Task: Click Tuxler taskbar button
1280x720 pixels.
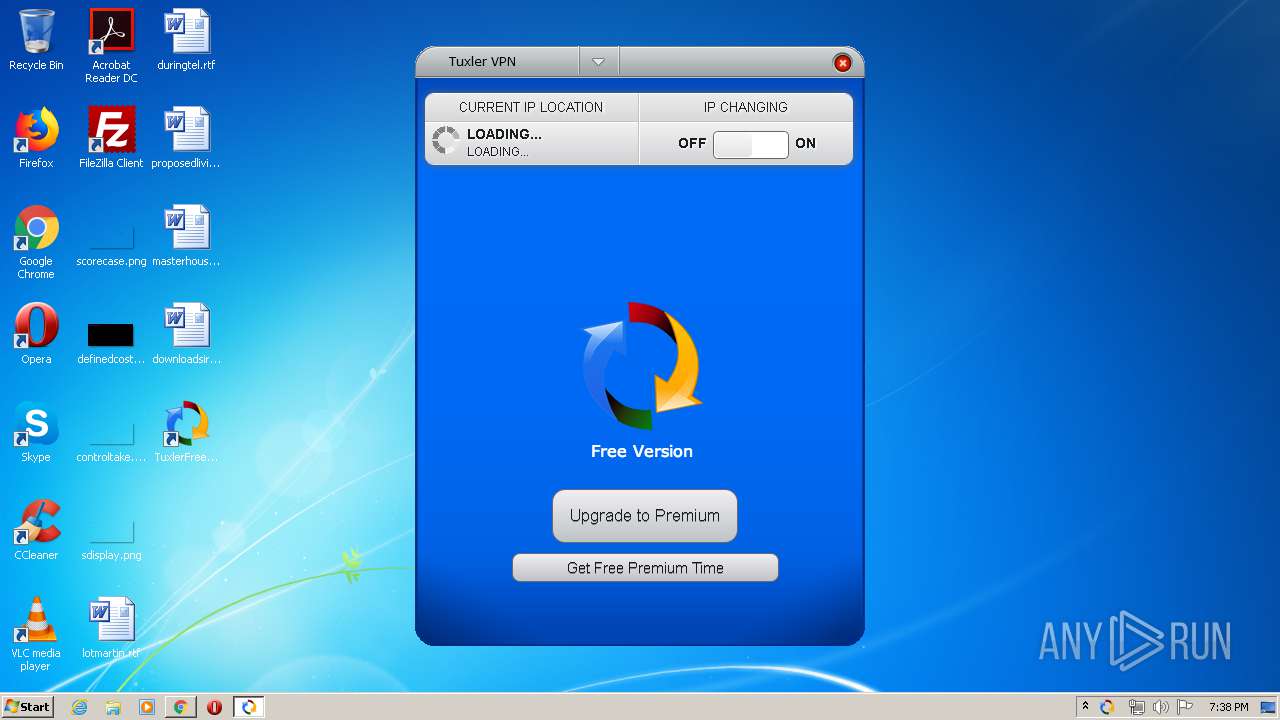Action: (x=249, y=707)
